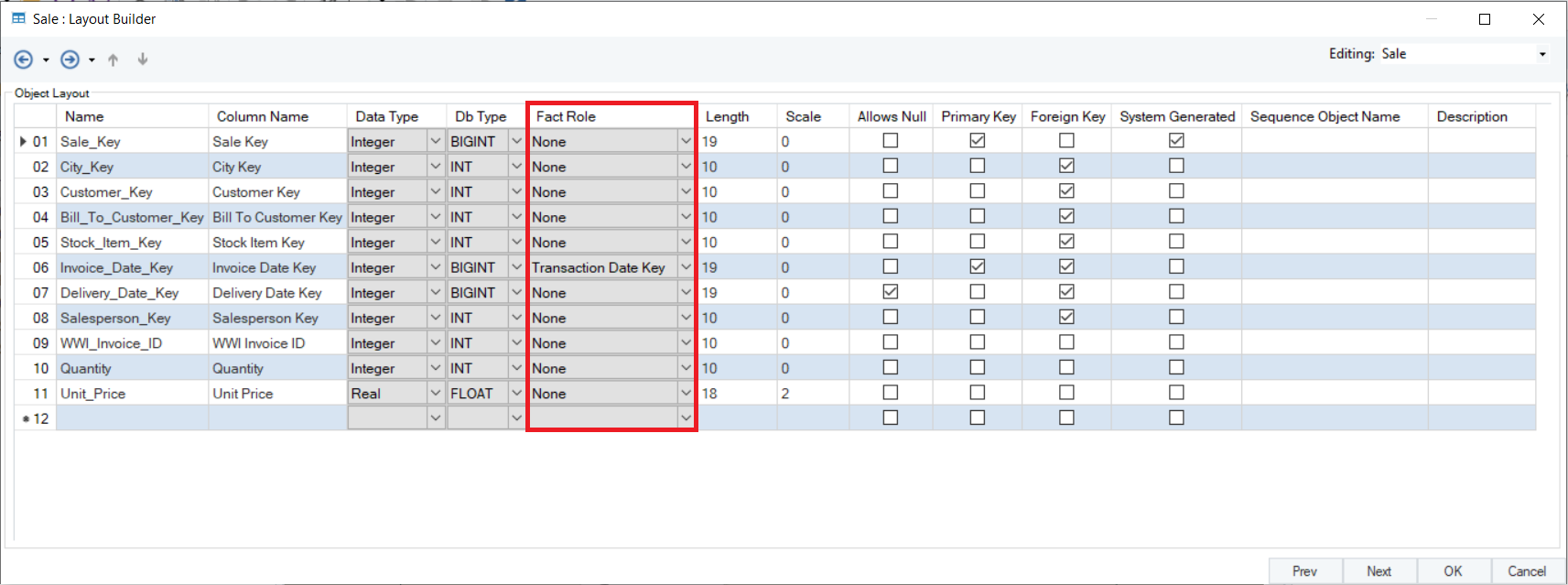Click the Name cell of empty row 12
The image size is (1568, 585).
click(132, 418)
